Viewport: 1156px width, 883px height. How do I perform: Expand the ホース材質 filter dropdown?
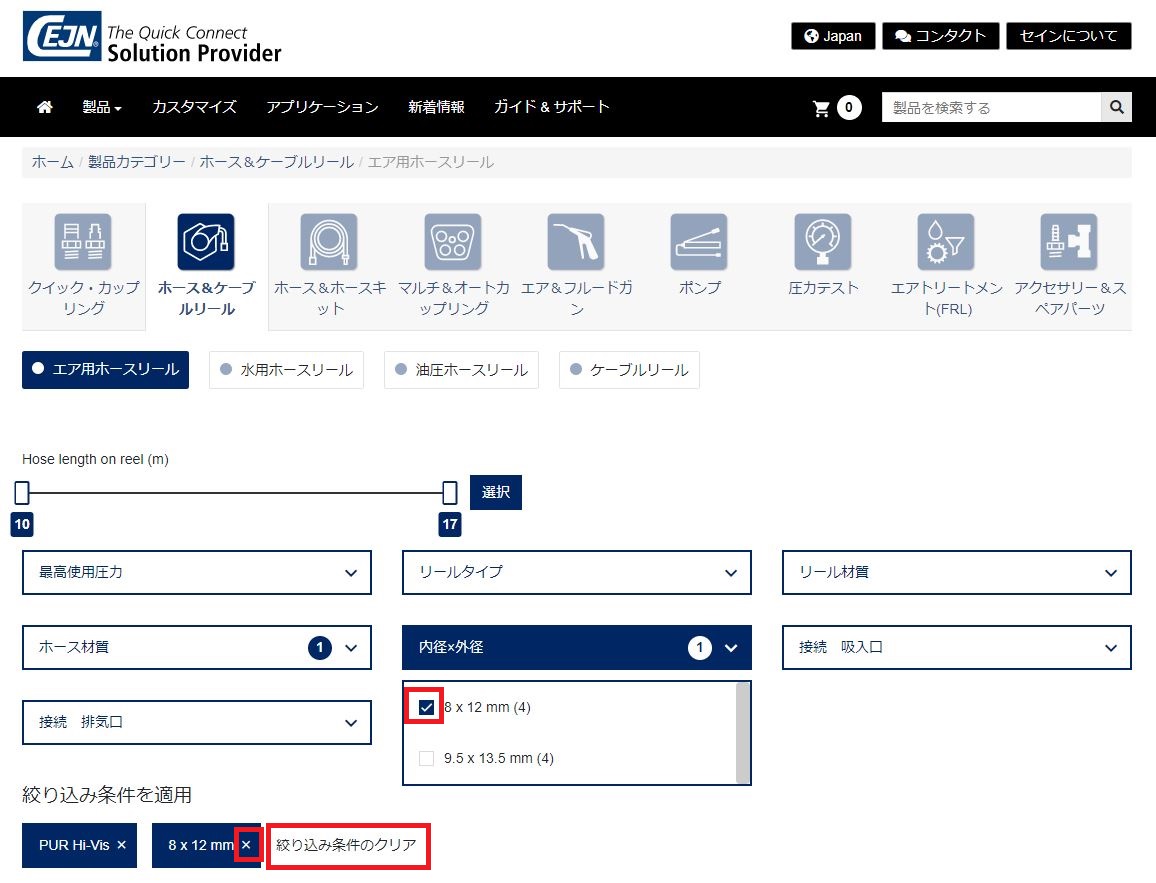click(x=197, y=648)
